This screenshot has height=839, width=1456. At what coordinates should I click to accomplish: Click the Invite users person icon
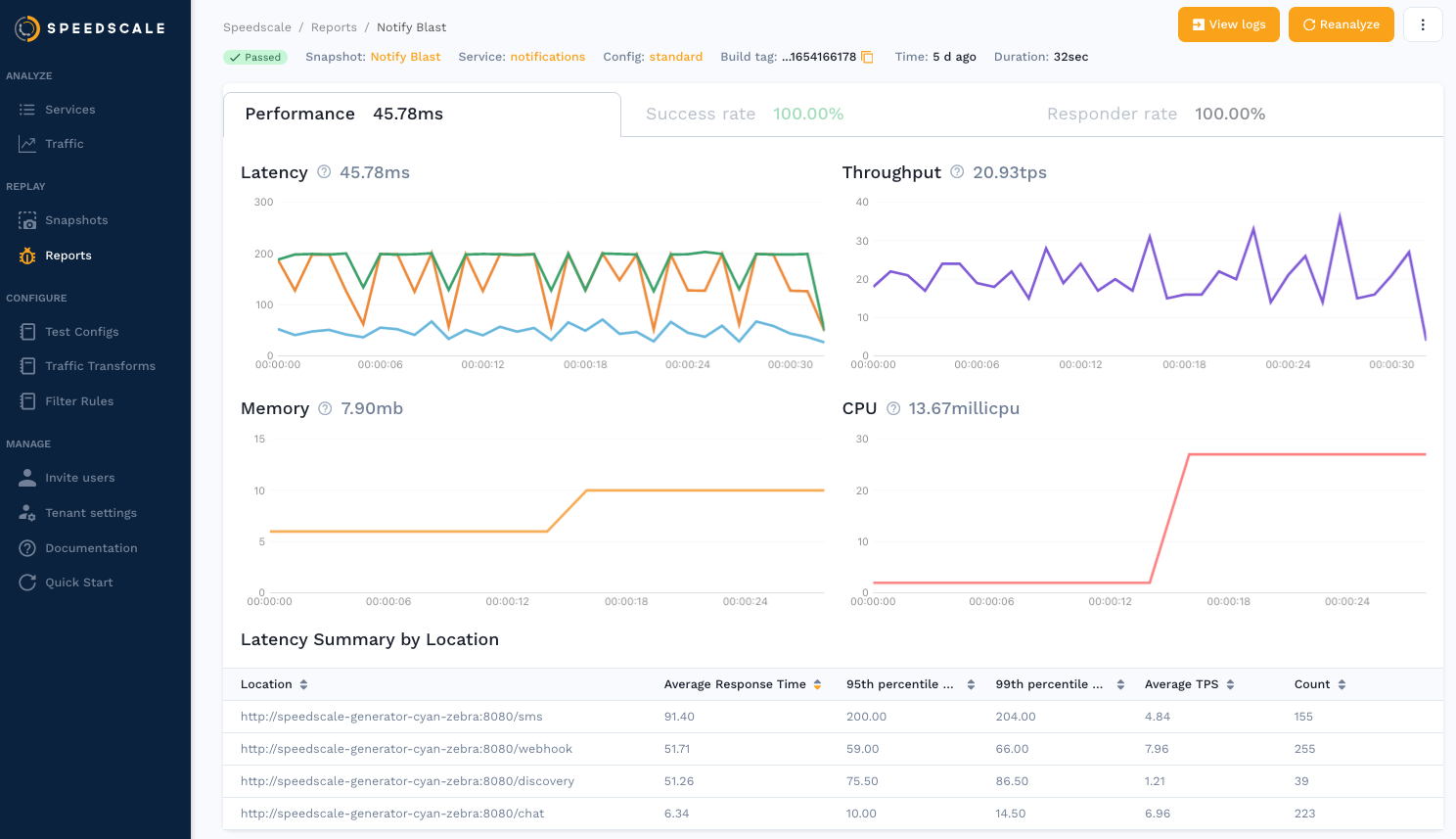(x=27, y=478)
